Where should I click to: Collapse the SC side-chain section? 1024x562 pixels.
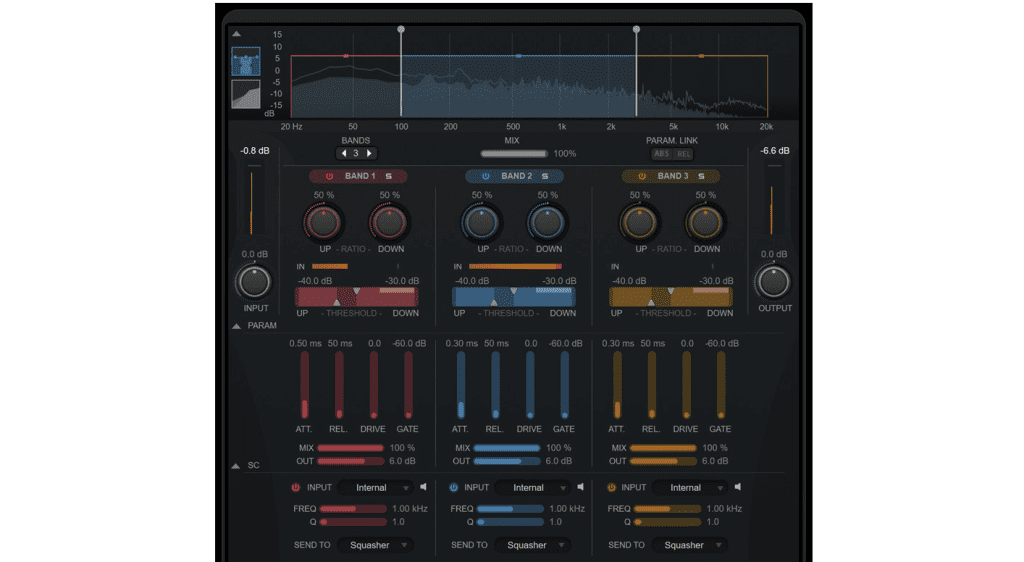237,465
